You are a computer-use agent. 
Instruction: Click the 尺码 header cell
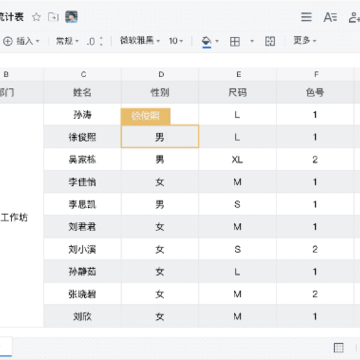coord(238,92)
